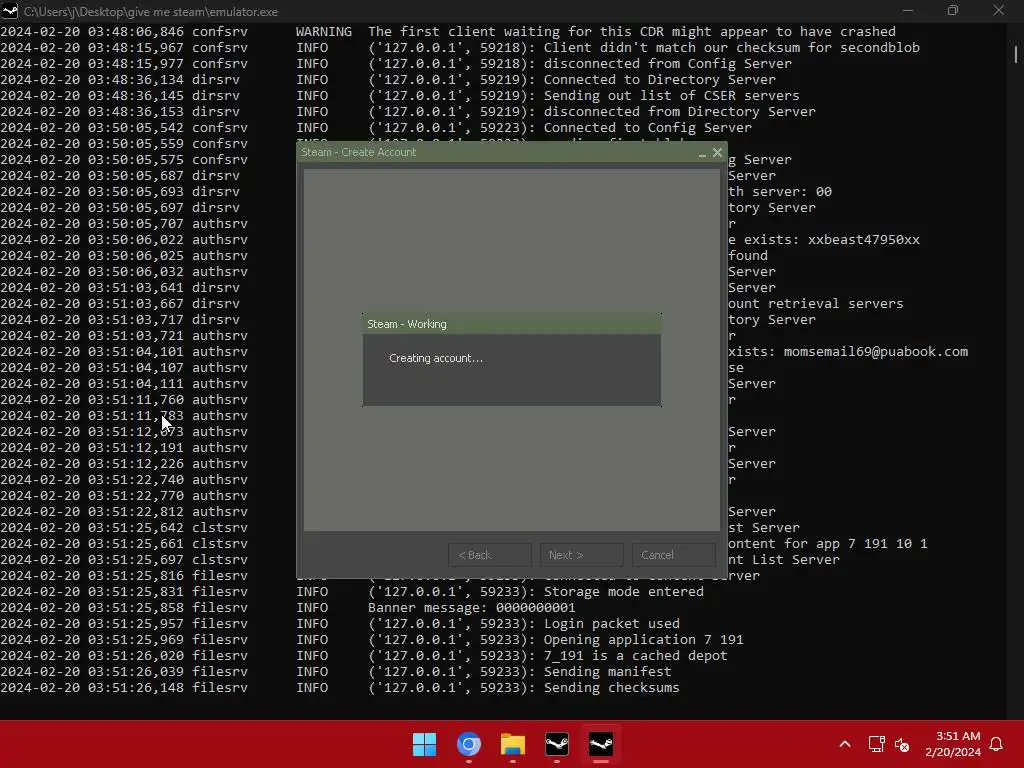This screenshot has width=1024, height=768.
Task: Click the username xxbeast47950xx in log
Action: (x=863, y=240)
